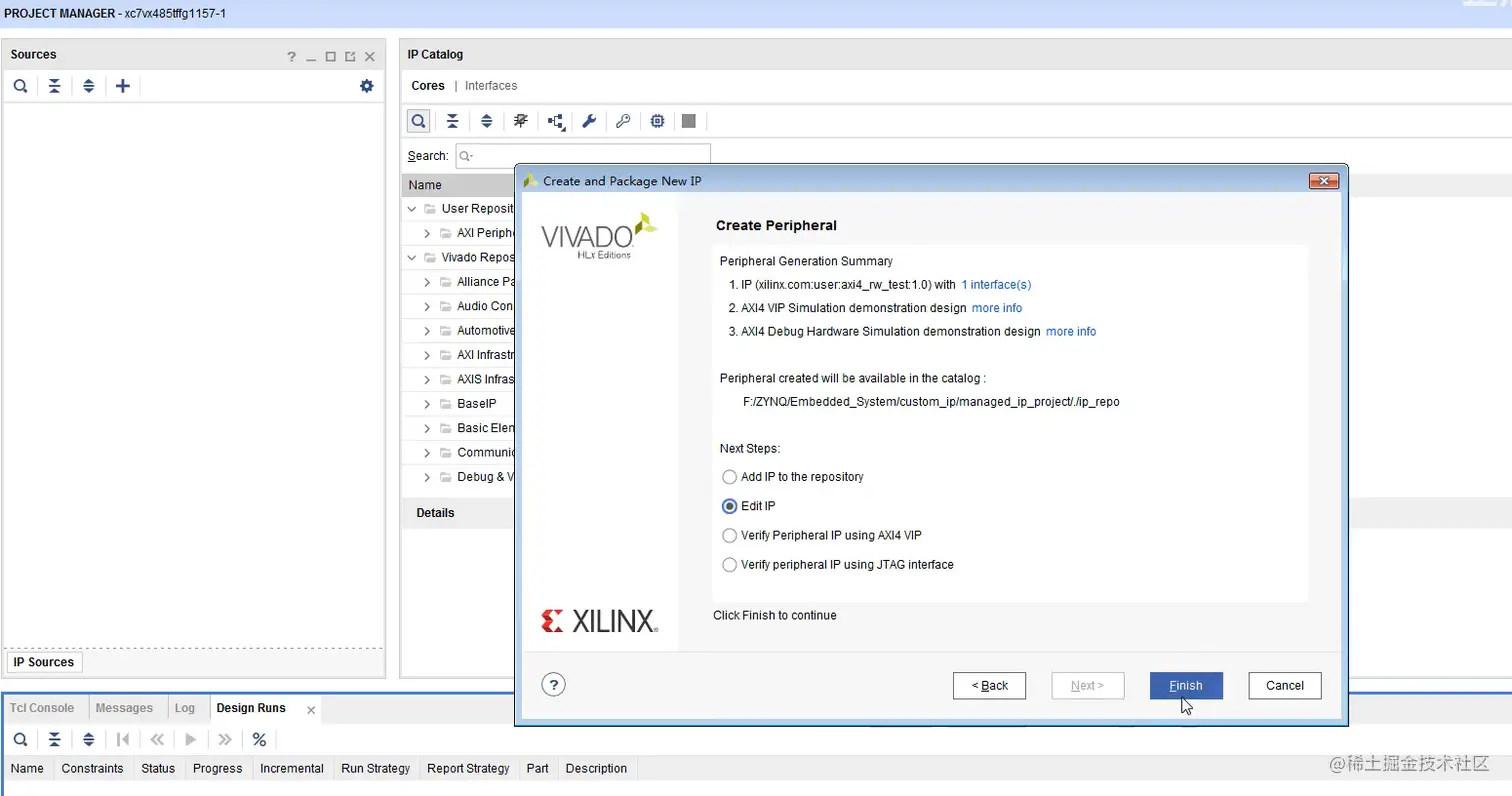Click the Run Strategy column header
Image resolution: width=1512 pixels, height=796 pixels.
(375, 768)
